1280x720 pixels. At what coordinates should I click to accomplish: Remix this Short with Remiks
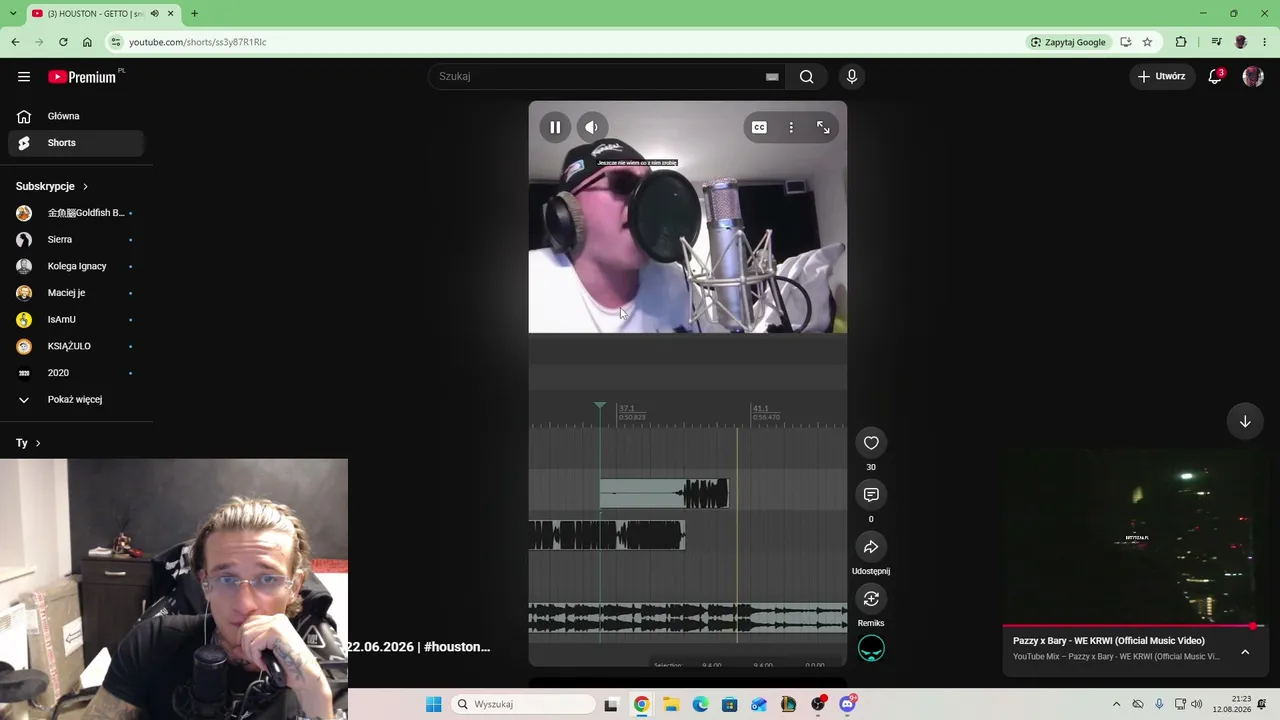871,599
